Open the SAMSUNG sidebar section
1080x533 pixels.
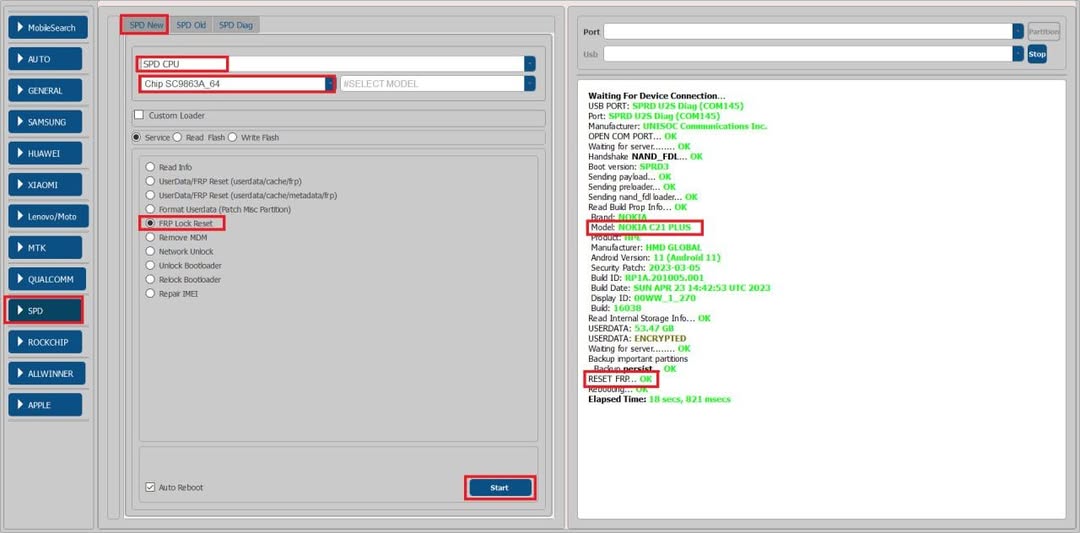pyautogui.click(x=45, y=122)
